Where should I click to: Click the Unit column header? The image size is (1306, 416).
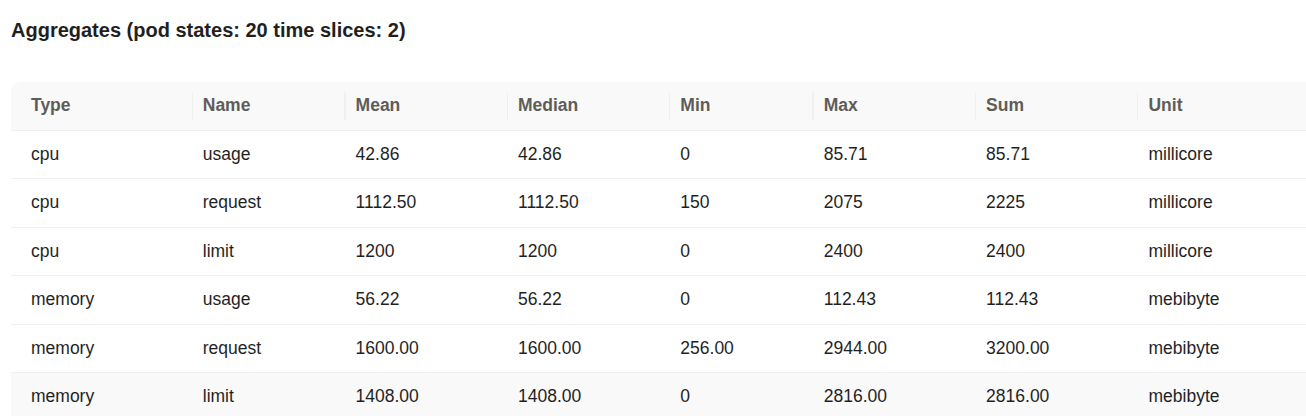[1166, 105]
